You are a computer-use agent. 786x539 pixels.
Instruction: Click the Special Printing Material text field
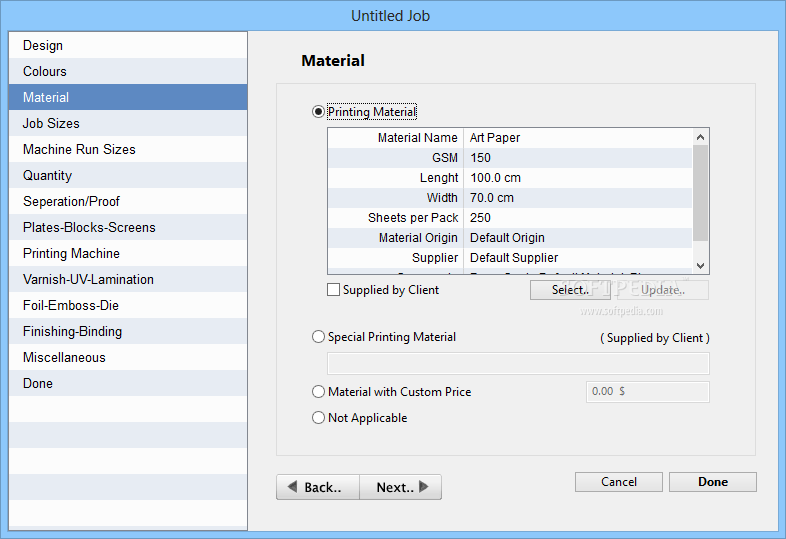click(518, 364)
